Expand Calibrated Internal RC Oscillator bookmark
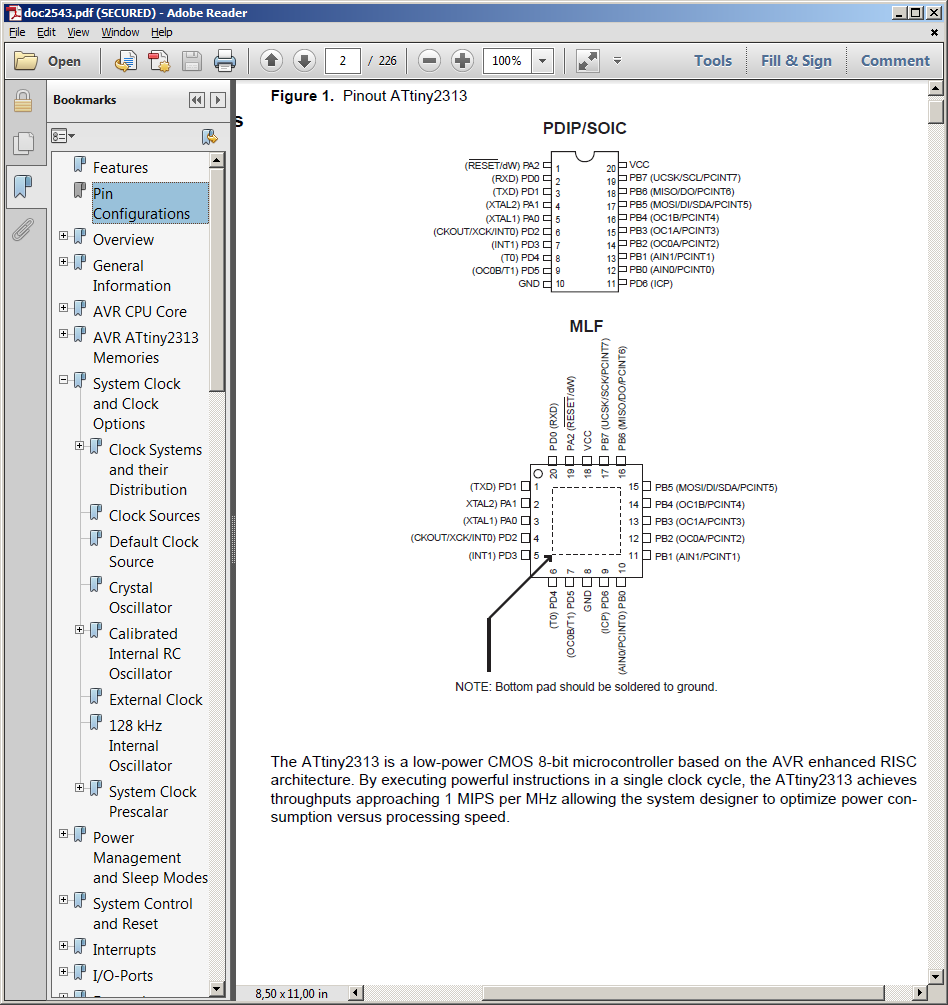Image resolution: width=948 pixels, height=1005 pixels. (x=79, y=629)
